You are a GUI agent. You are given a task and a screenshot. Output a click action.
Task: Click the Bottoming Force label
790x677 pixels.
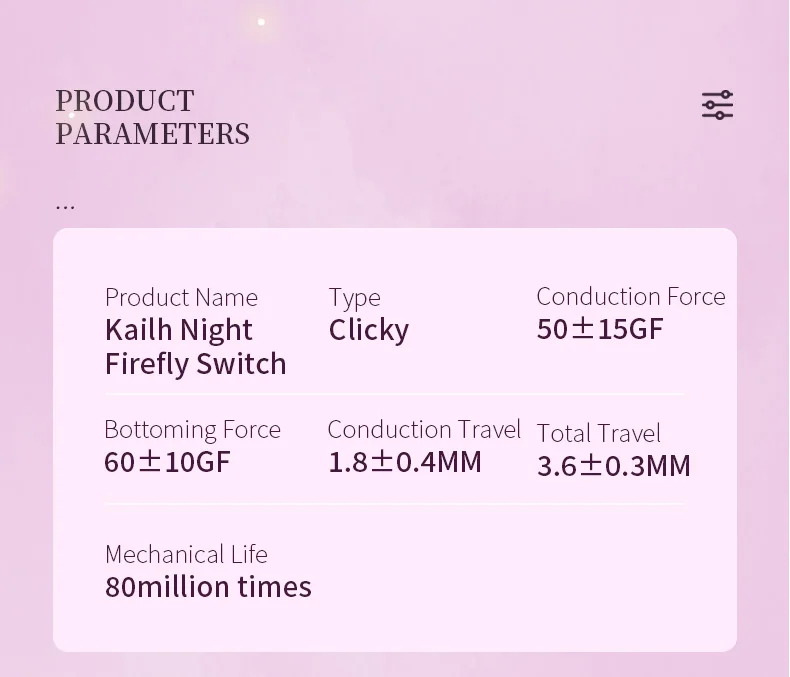192,429
